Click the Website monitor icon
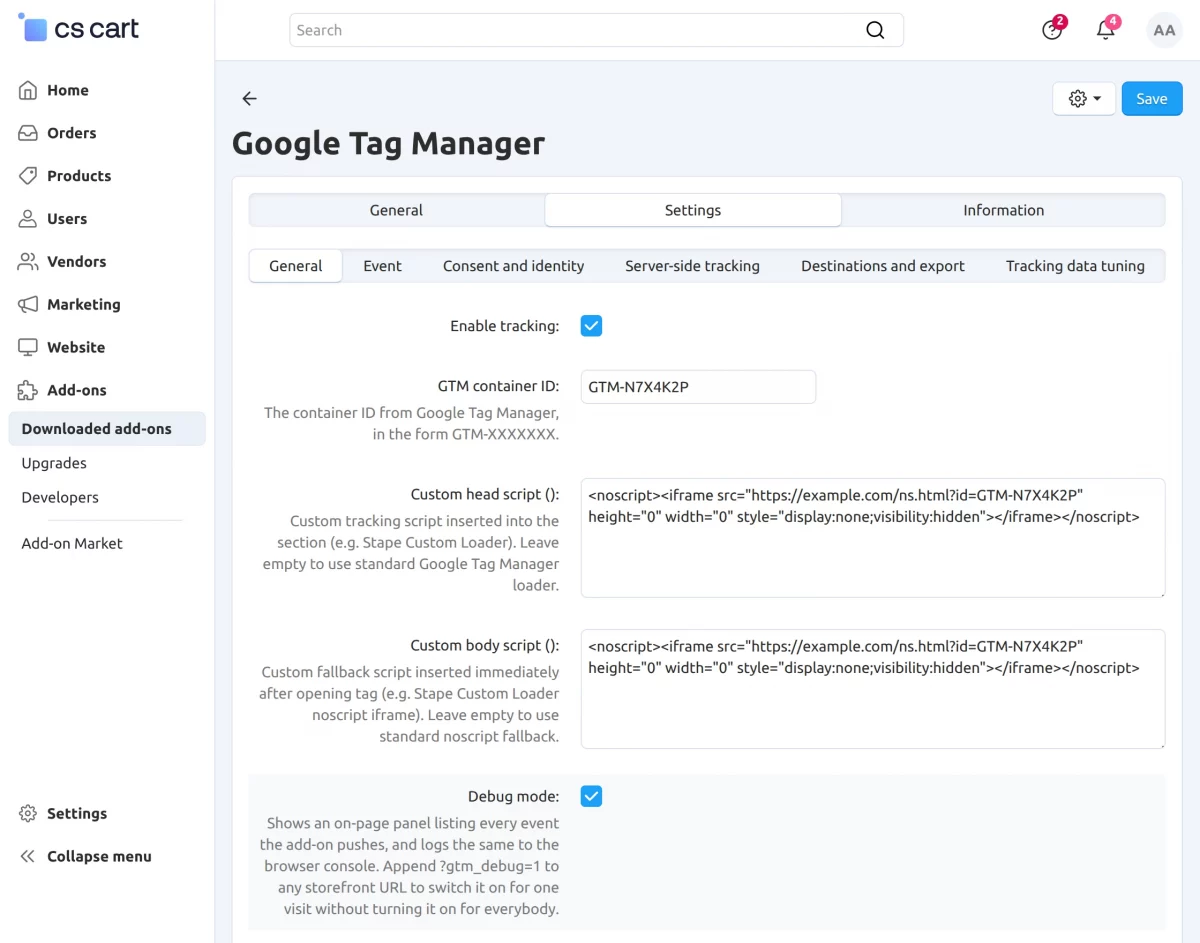1200x943 pixels. pos(28,348)
